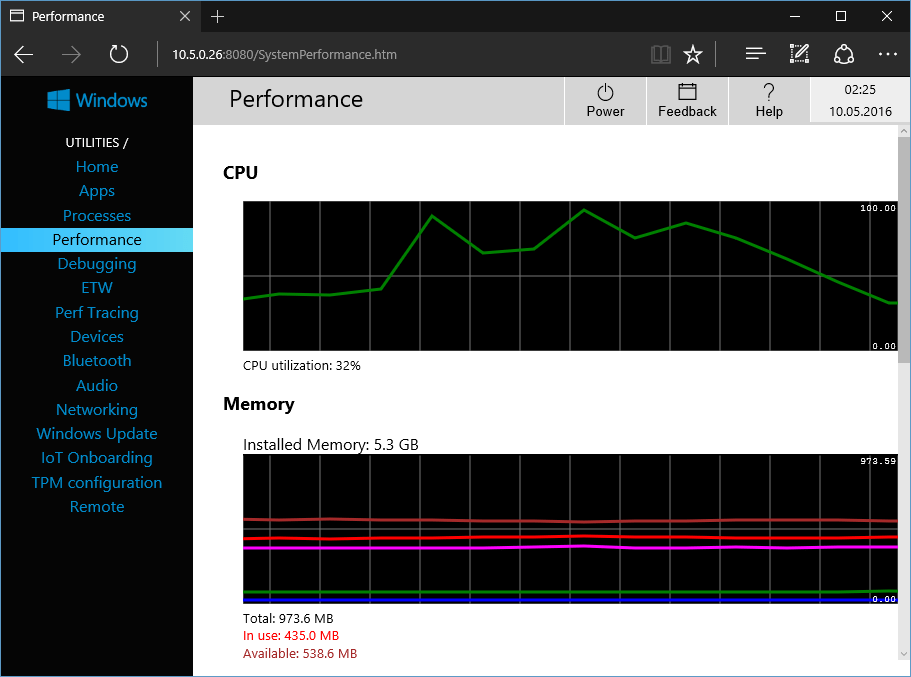Image resolution: width=911 pixels, height=677 pixels.
Task: Click the Share icon in toolbar
Action: point(843,54)
